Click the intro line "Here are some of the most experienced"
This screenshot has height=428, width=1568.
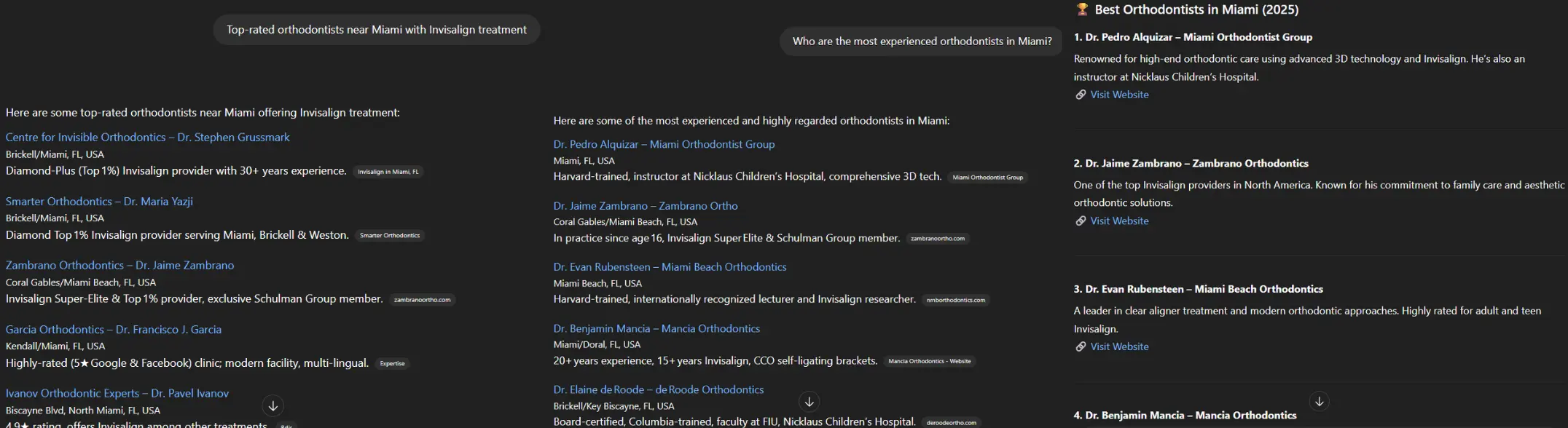coord(751,121)
